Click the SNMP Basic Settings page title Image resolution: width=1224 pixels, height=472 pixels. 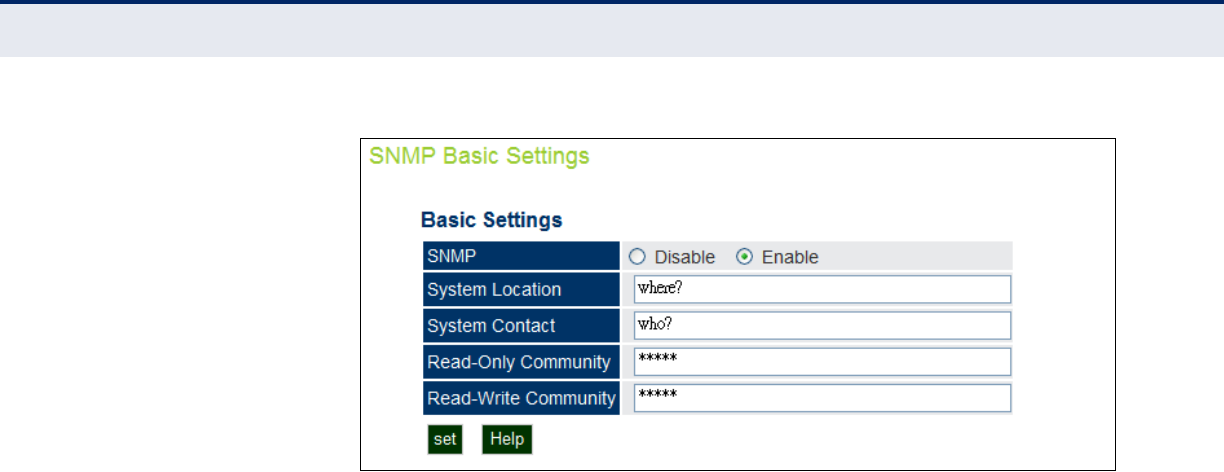pyautogui.click(x=480, y=156)
